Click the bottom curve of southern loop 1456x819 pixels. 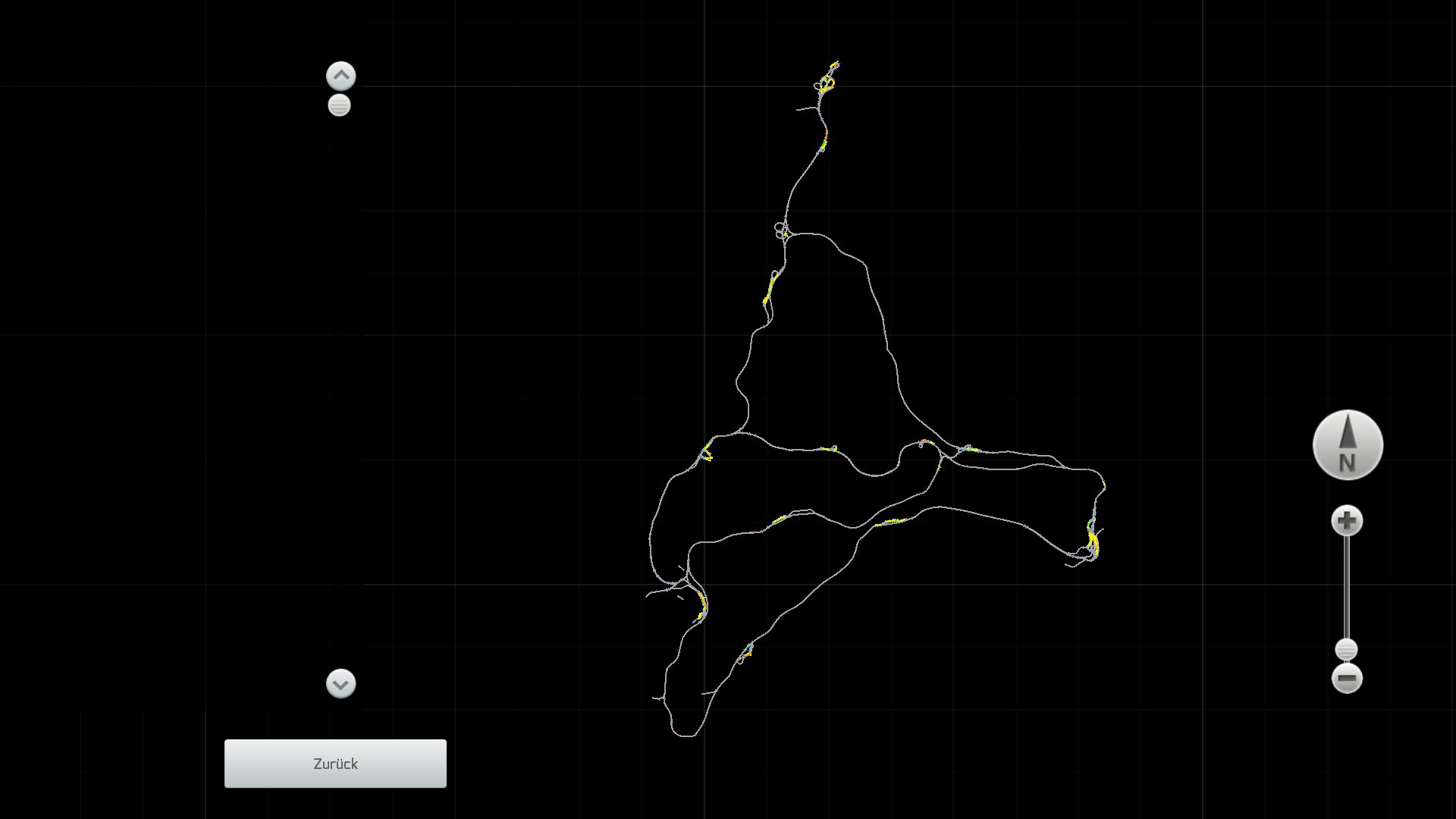685,735
